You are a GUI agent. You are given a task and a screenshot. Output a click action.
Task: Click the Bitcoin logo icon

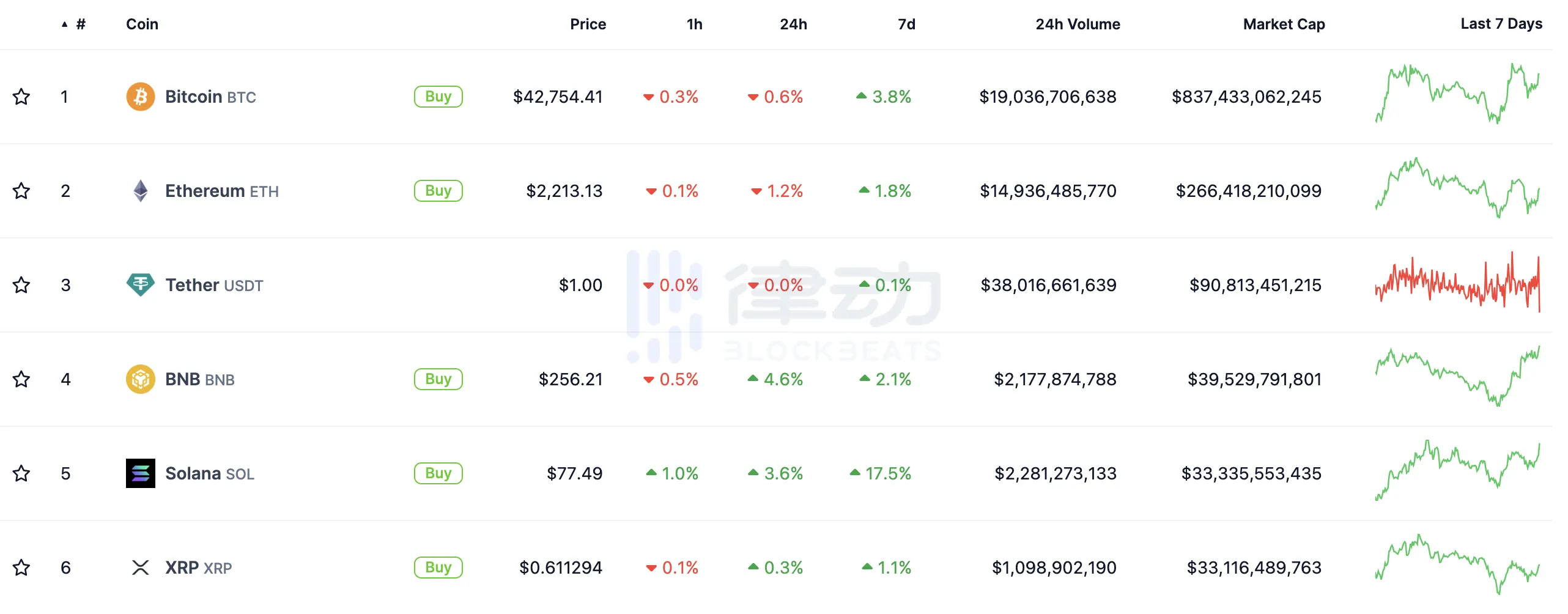click(x=140, y=97)
